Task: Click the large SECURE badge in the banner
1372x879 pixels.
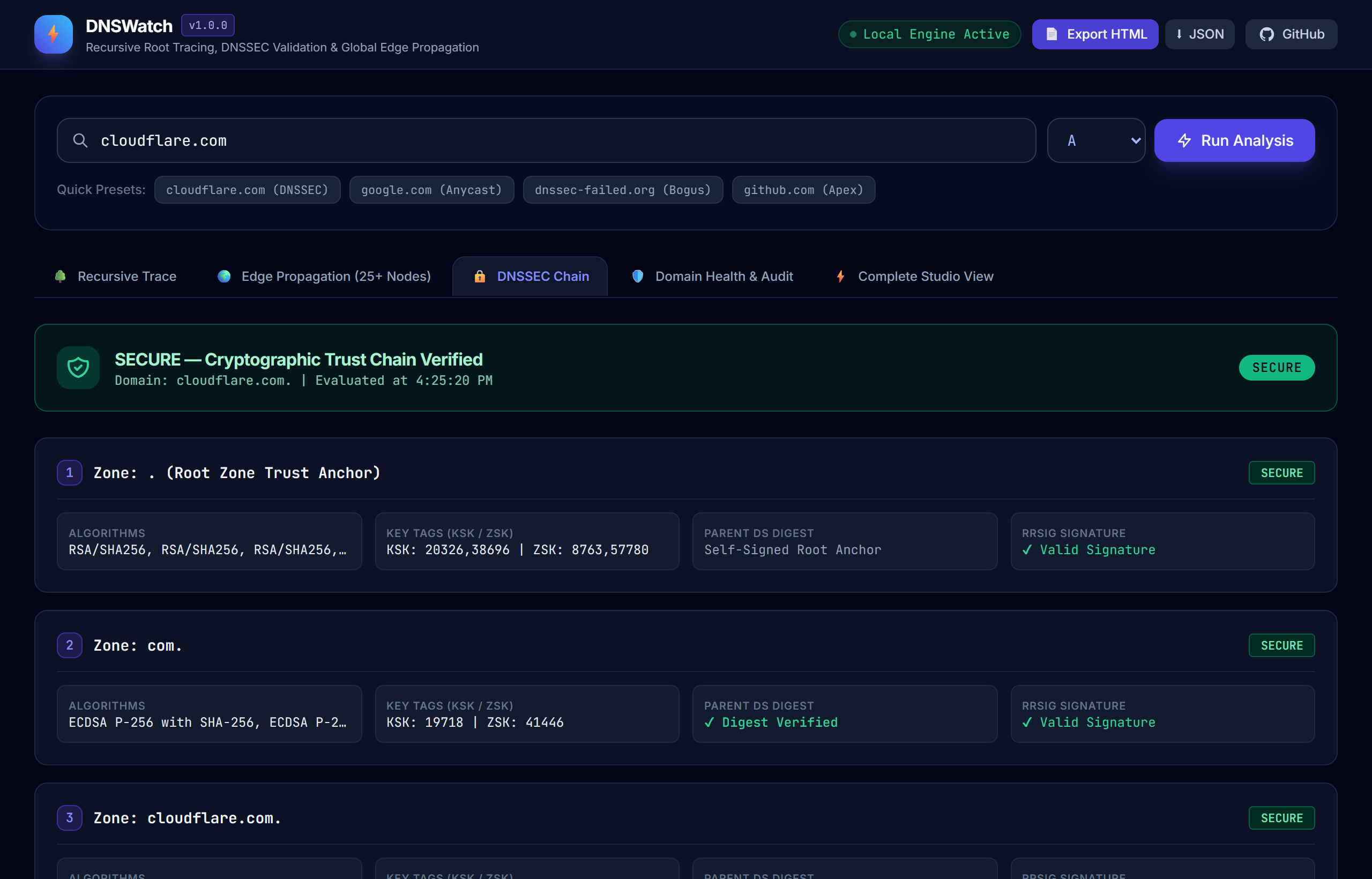Action: point(1277,368)
